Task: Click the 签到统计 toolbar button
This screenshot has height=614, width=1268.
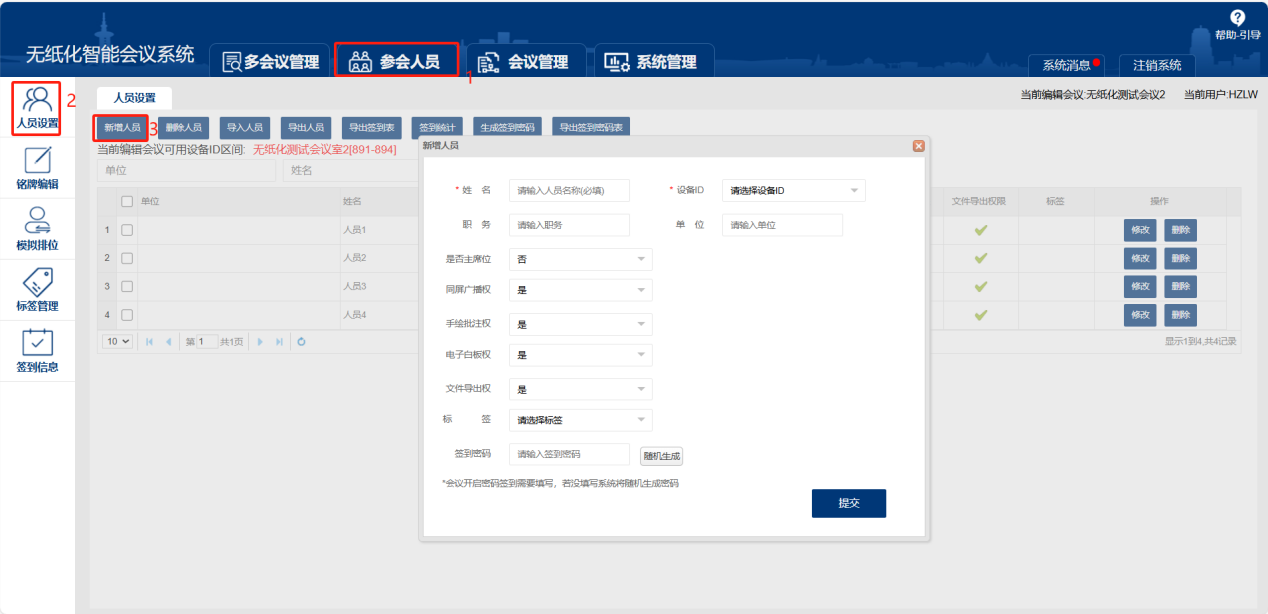Action: pyautogui.click(x=437, y=128)
